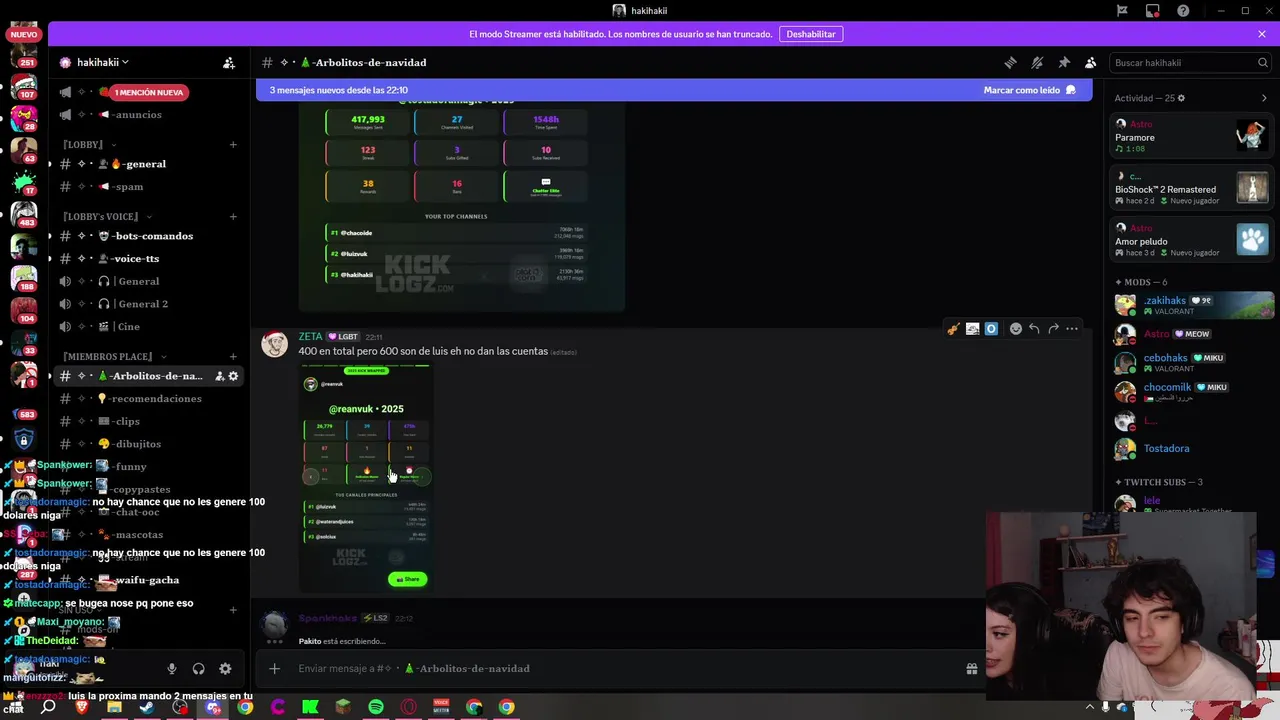Image resolution: width=1280 pixels, height=720 pixels.
Task: Click create invite icon on Arbolitos-de-navidad channel
Action: coord(219,376)
